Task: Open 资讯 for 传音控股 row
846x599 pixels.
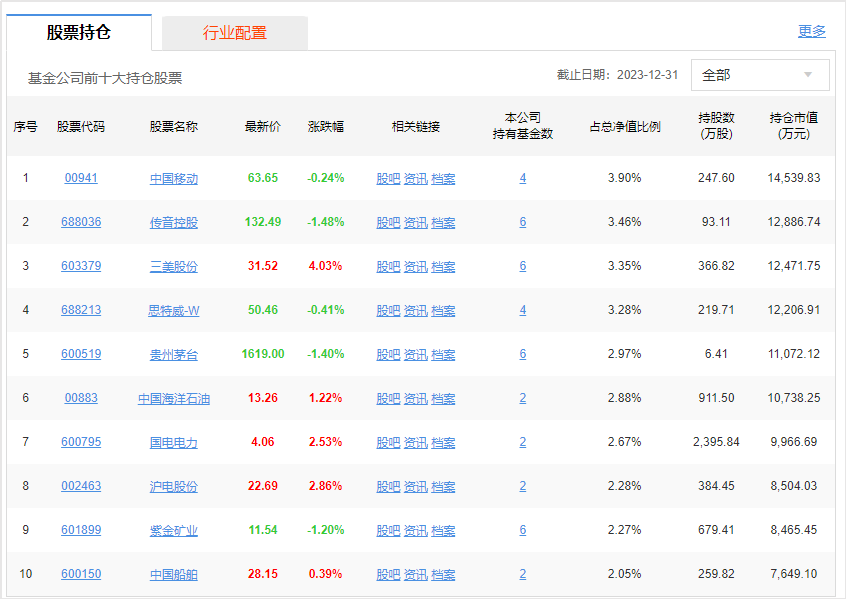Action: pyautogui.click(x=416, y=222)
